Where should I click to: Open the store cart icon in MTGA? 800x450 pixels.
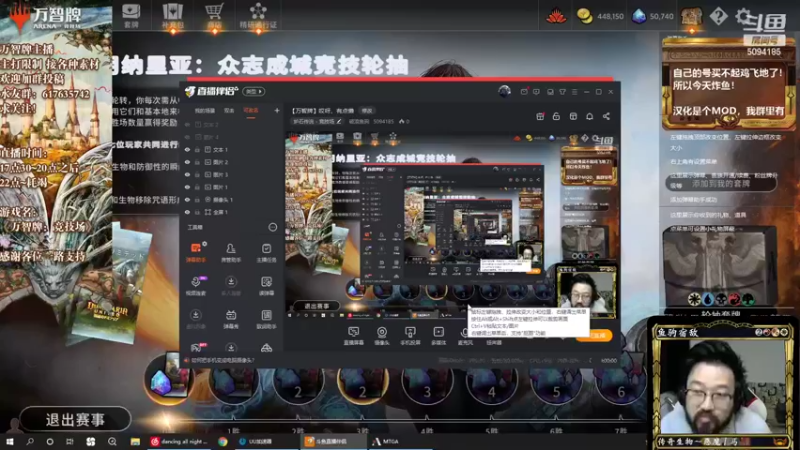[x=214, y=15]
